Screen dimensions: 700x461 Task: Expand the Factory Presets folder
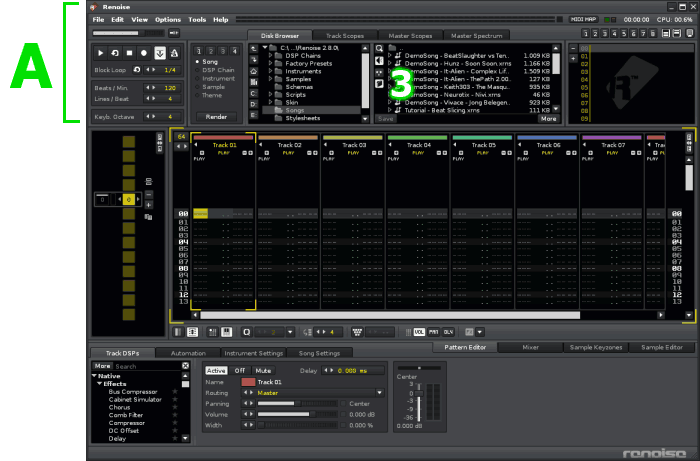click(270, 63)
